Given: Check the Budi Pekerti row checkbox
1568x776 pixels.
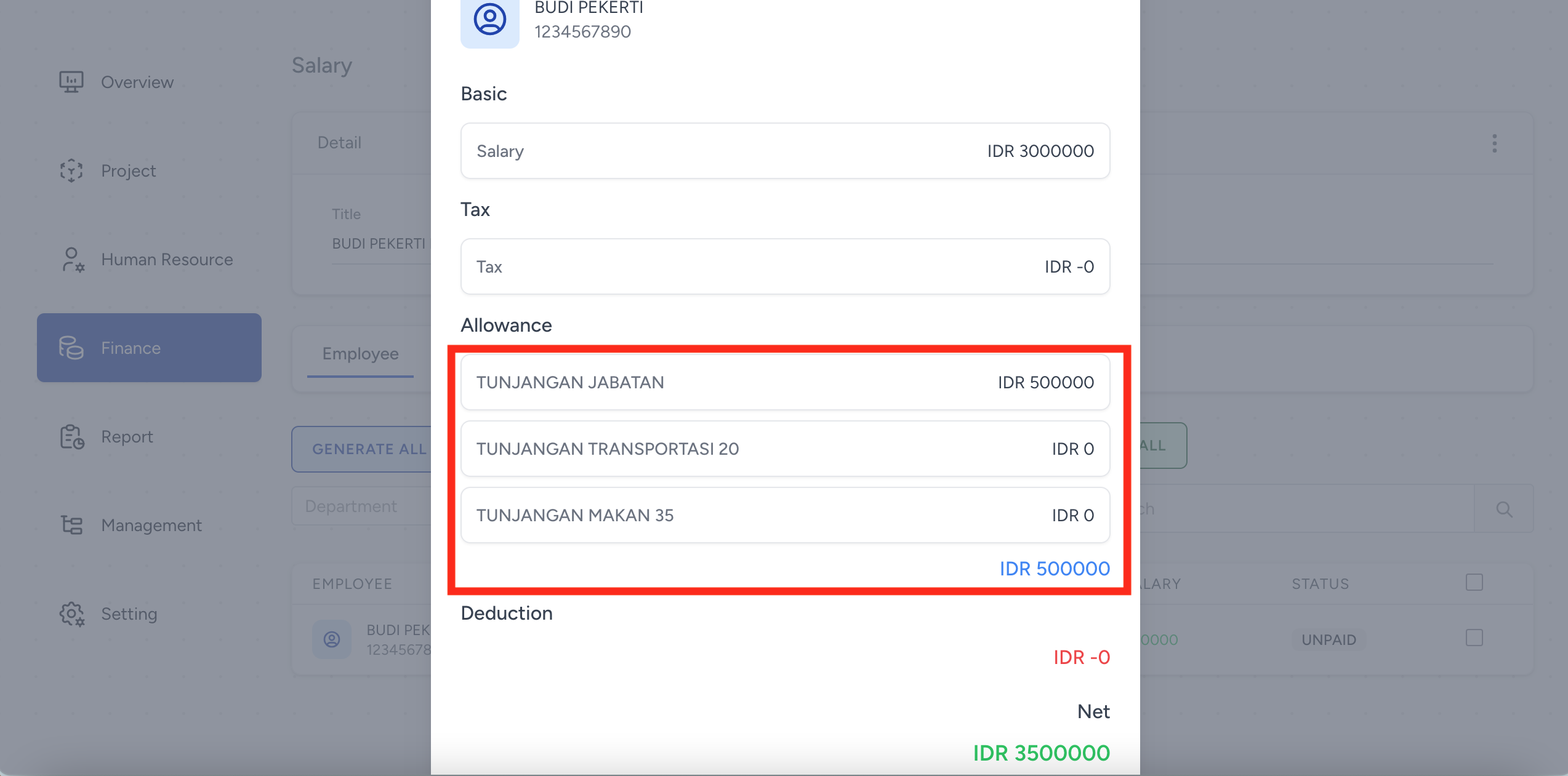Looking at the screenshot, I should 1474,638.
